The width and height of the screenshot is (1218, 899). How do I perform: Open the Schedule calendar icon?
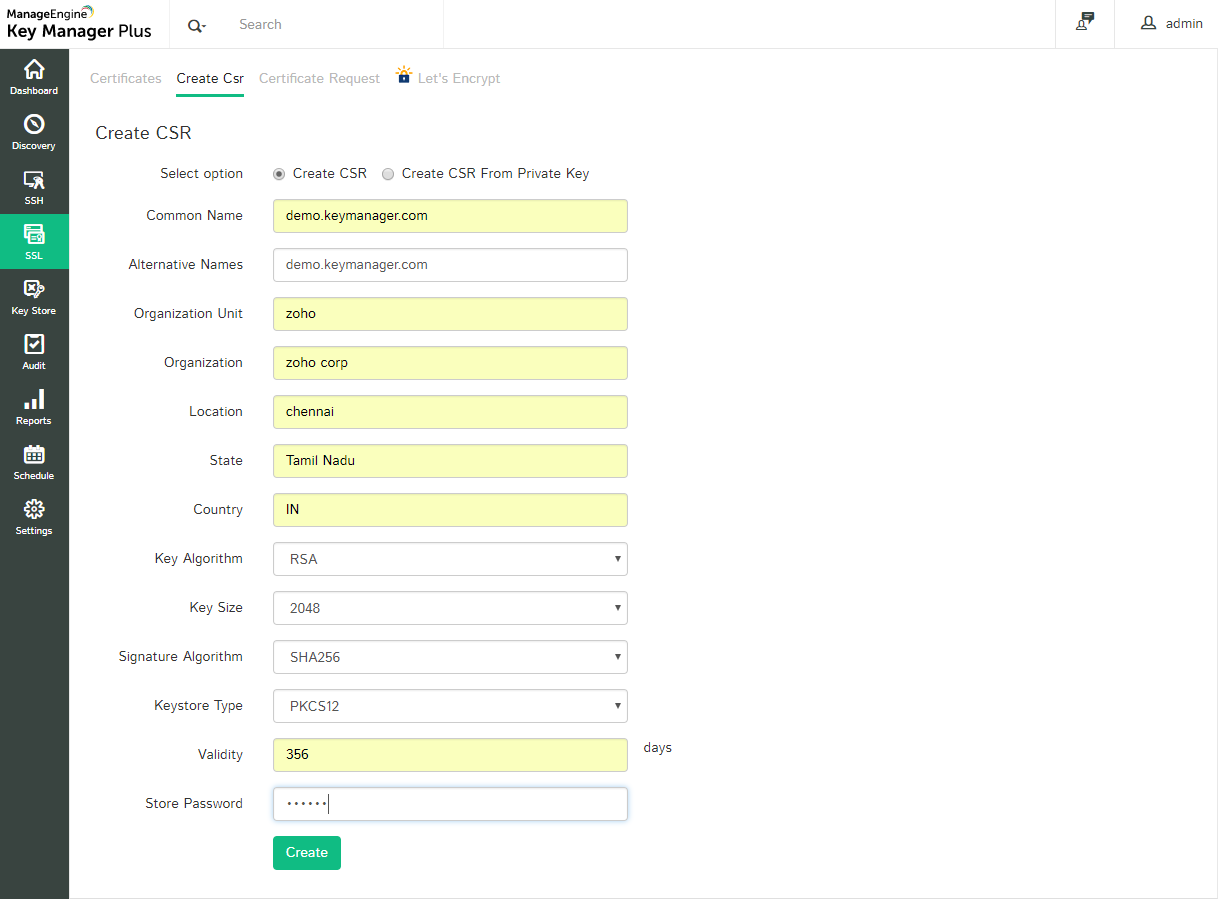pos(34,456)
